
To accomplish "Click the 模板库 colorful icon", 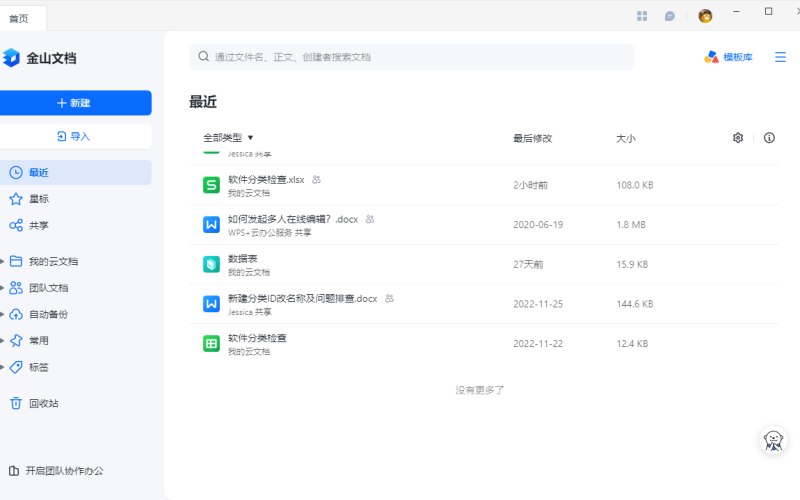I will click(711, 57).
